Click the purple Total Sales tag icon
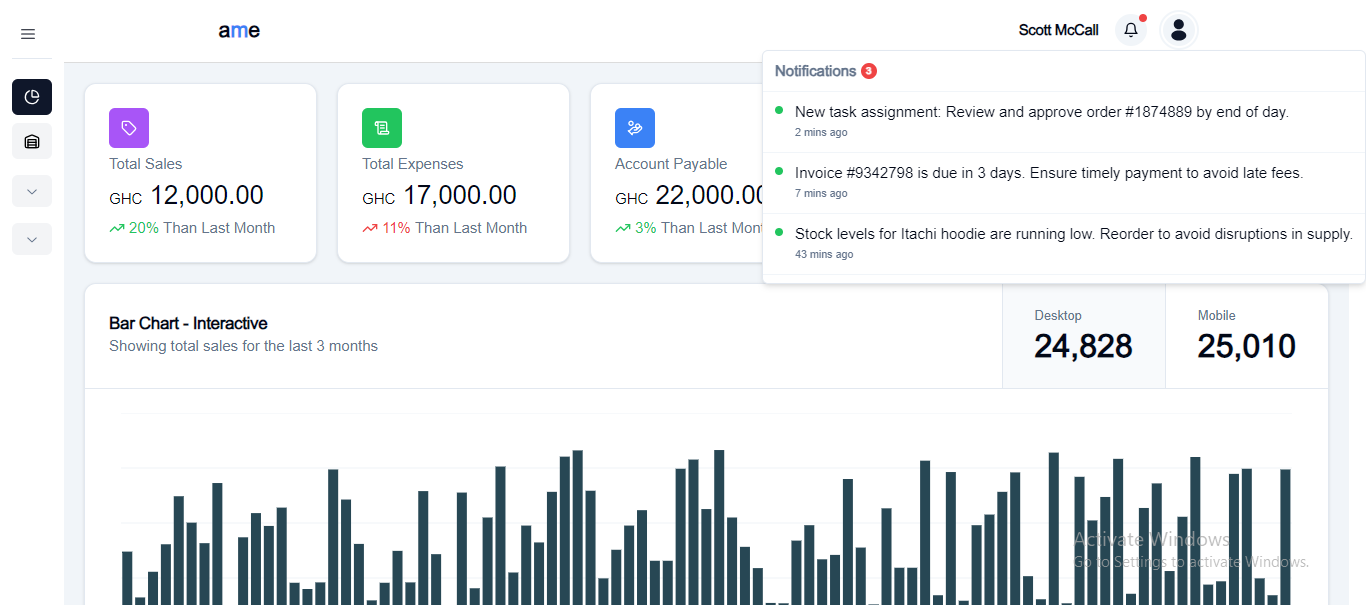The height and width of the screenshot is (605, 1366). 129,128
